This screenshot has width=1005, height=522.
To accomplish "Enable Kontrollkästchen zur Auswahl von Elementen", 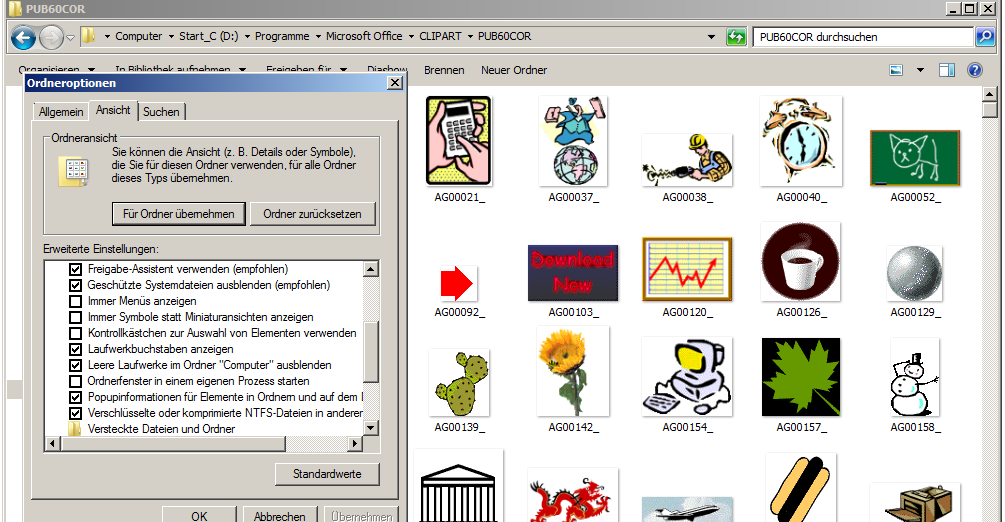I will pyautogui.click(x=76, y=333).
